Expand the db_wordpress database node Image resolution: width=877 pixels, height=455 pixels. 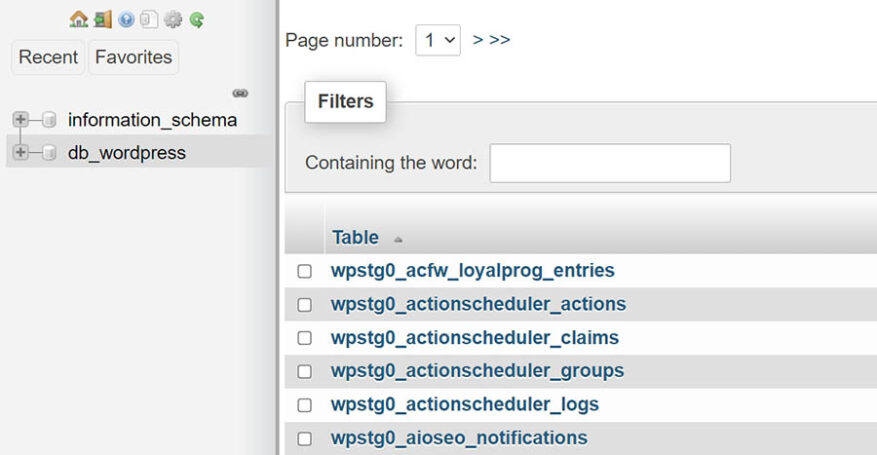[19, 153]
